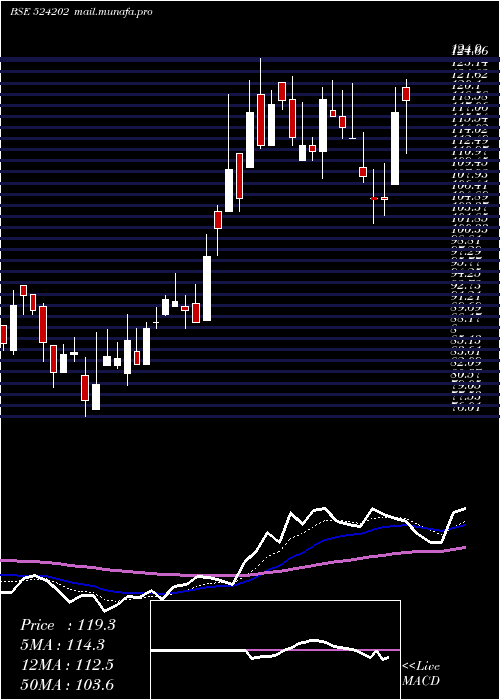Click the last red candlestick on the chart
The width and height of the screenshot is (500, 700).
pos(406,94)
